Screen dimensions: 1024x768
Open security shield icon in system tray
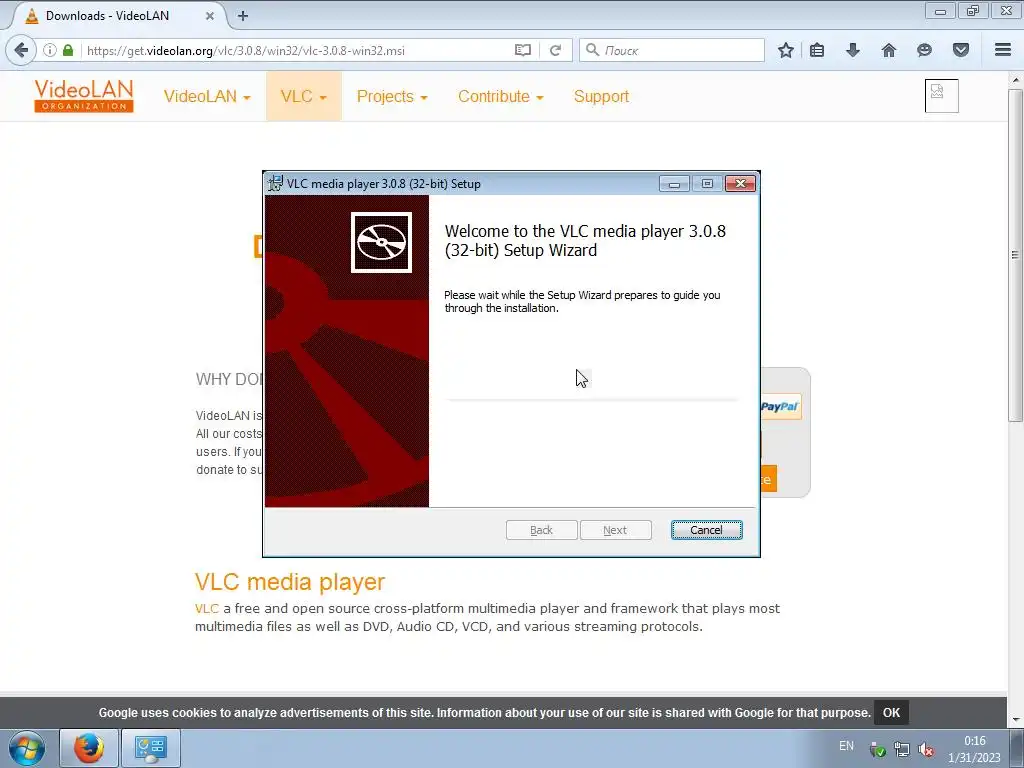878,750
